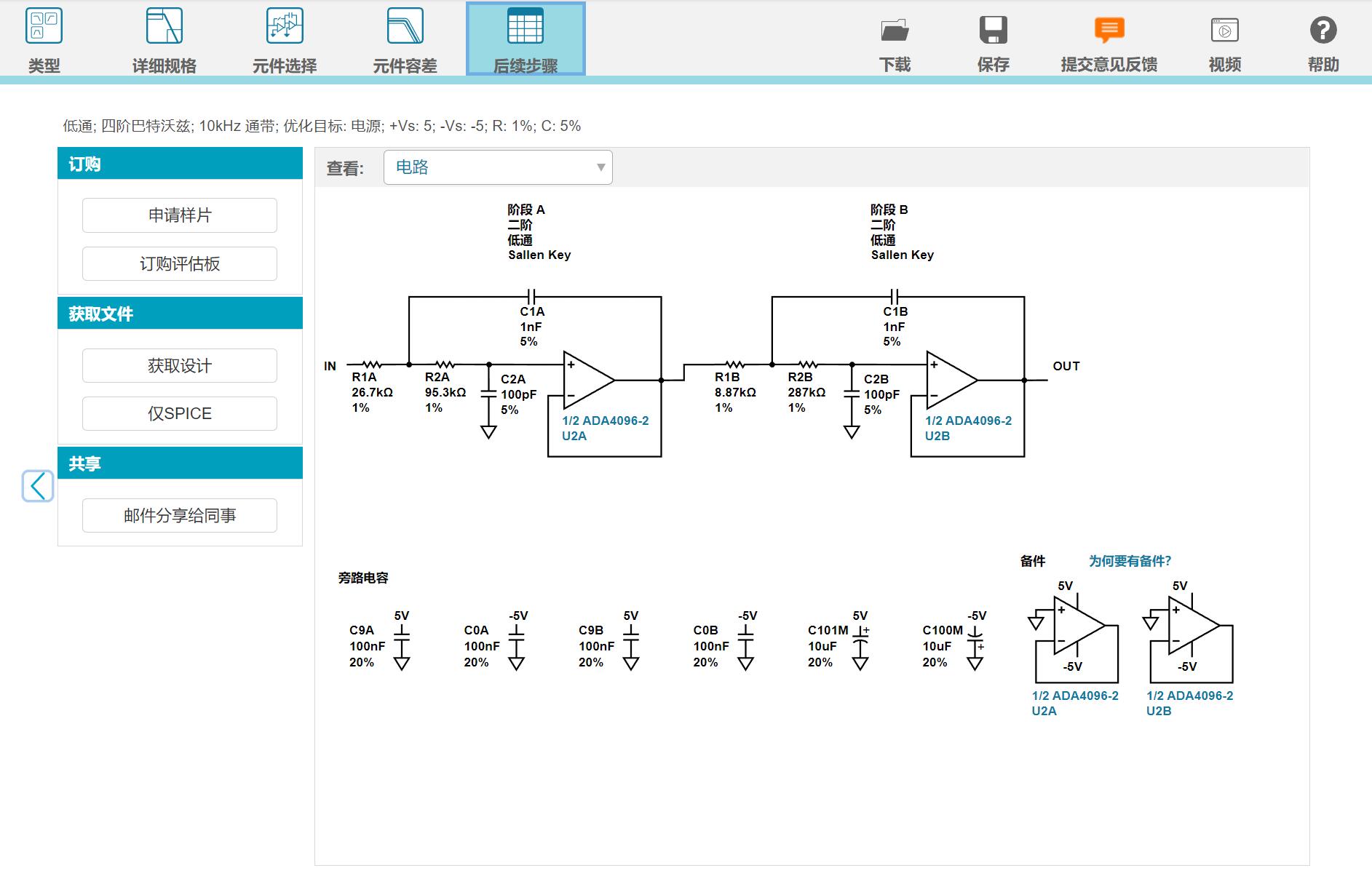Image resolution: width=1372 pixels, height=892 pixels.
Task: Collapse the sidebar with the left chevron
Action: coord(38,486)
